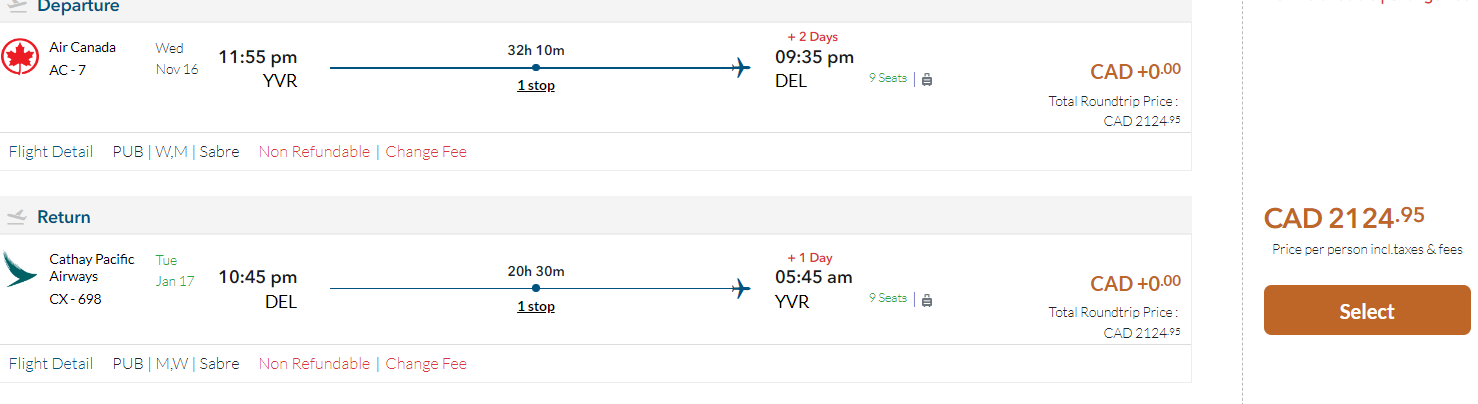View the Change Fee for the departure flight
Screen dimensions: 1478x404
(x=426, y=152)
